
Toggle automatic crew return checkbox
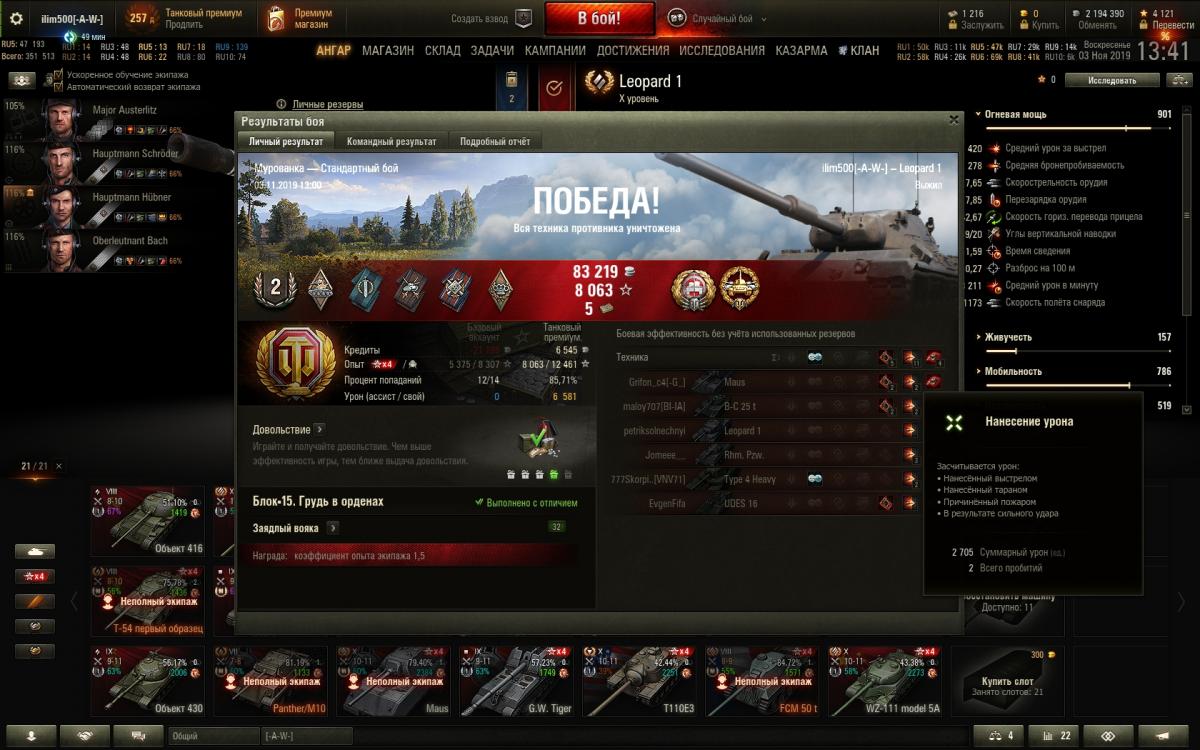click(x=58, y=87)
